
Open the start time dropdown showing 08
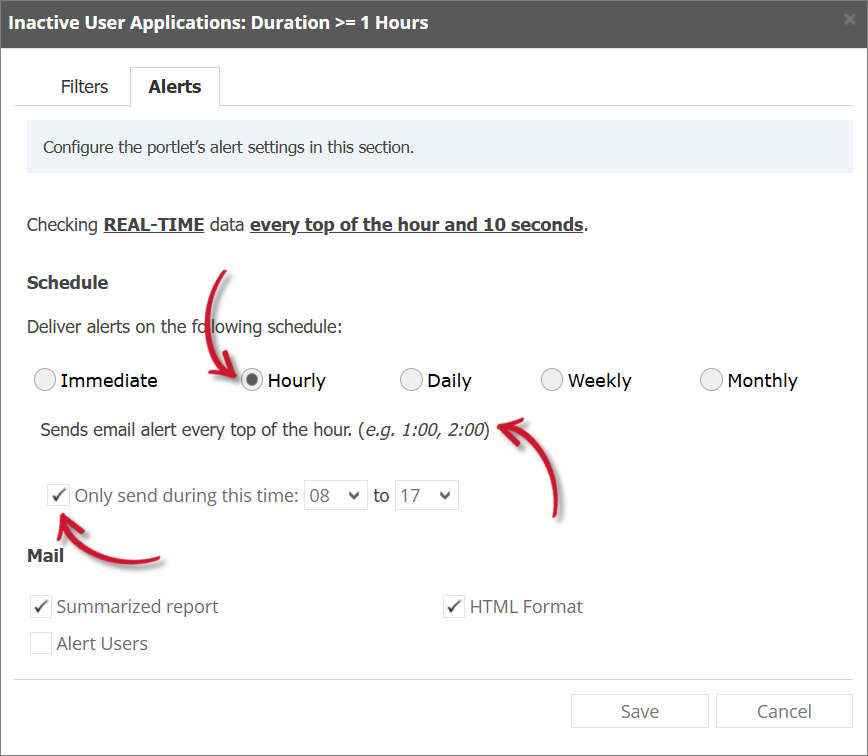(x=335, y=494)
